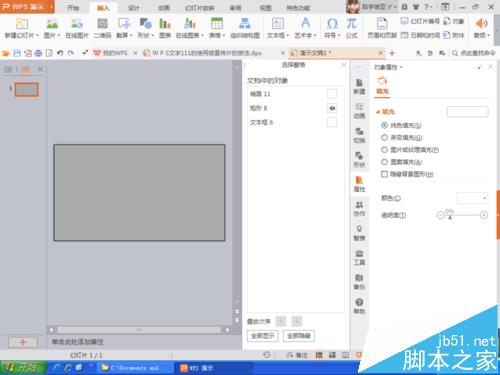Insert an organization chart (组织结构图)
Screen dimensions: 500x375
point(245,28)
